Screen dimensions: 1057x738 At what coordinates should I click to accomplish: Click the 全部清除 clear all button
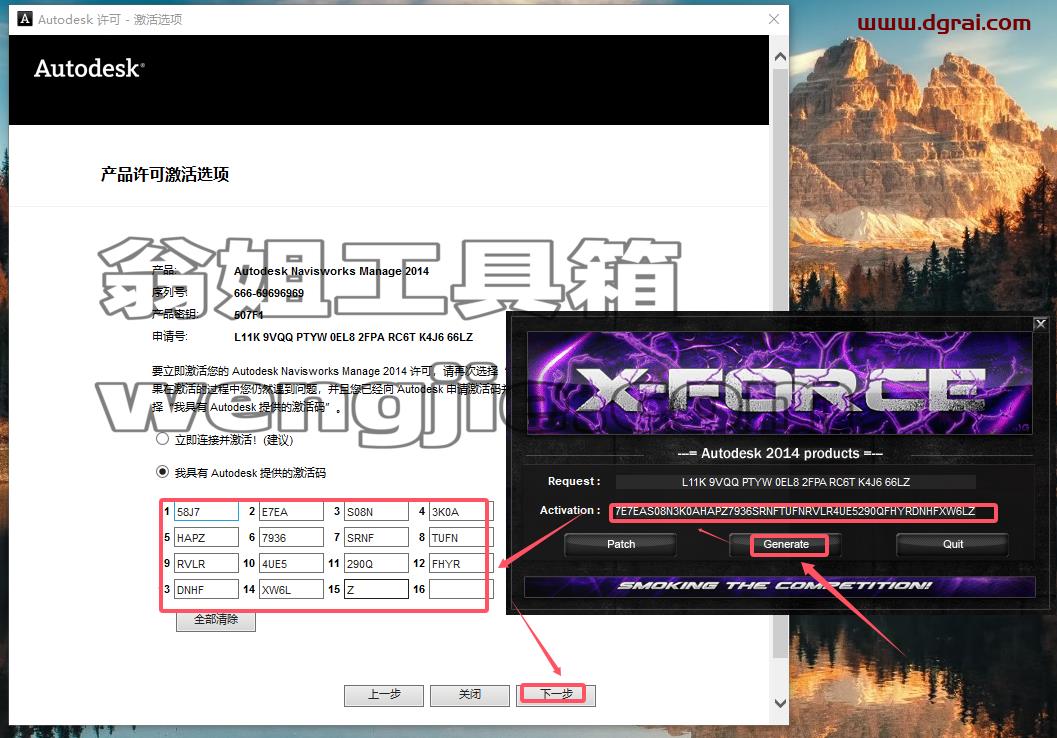(216, 619)
